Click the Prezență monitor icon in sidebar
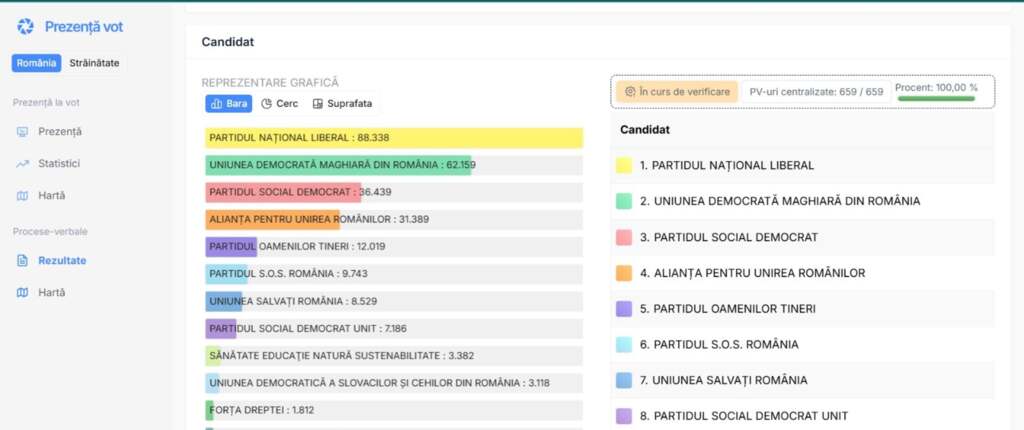Viewport: 1024px width, 430px height. (23, 131)
